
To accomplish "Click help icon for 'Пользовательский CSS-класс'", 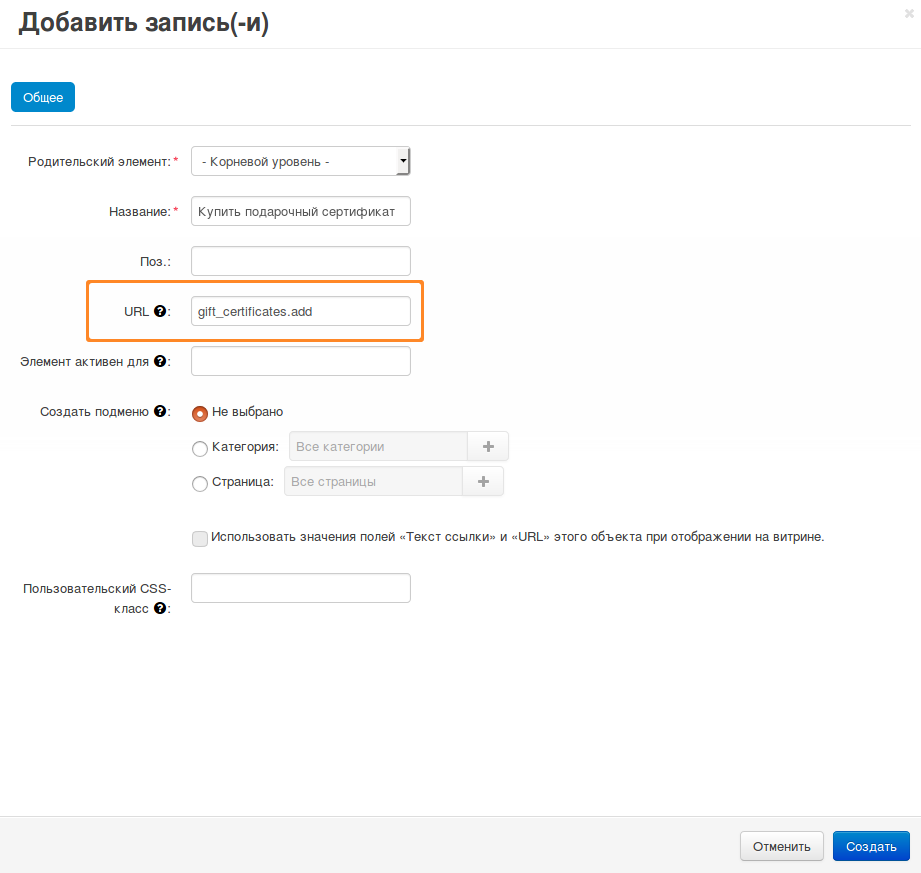I will coord(159,608).
